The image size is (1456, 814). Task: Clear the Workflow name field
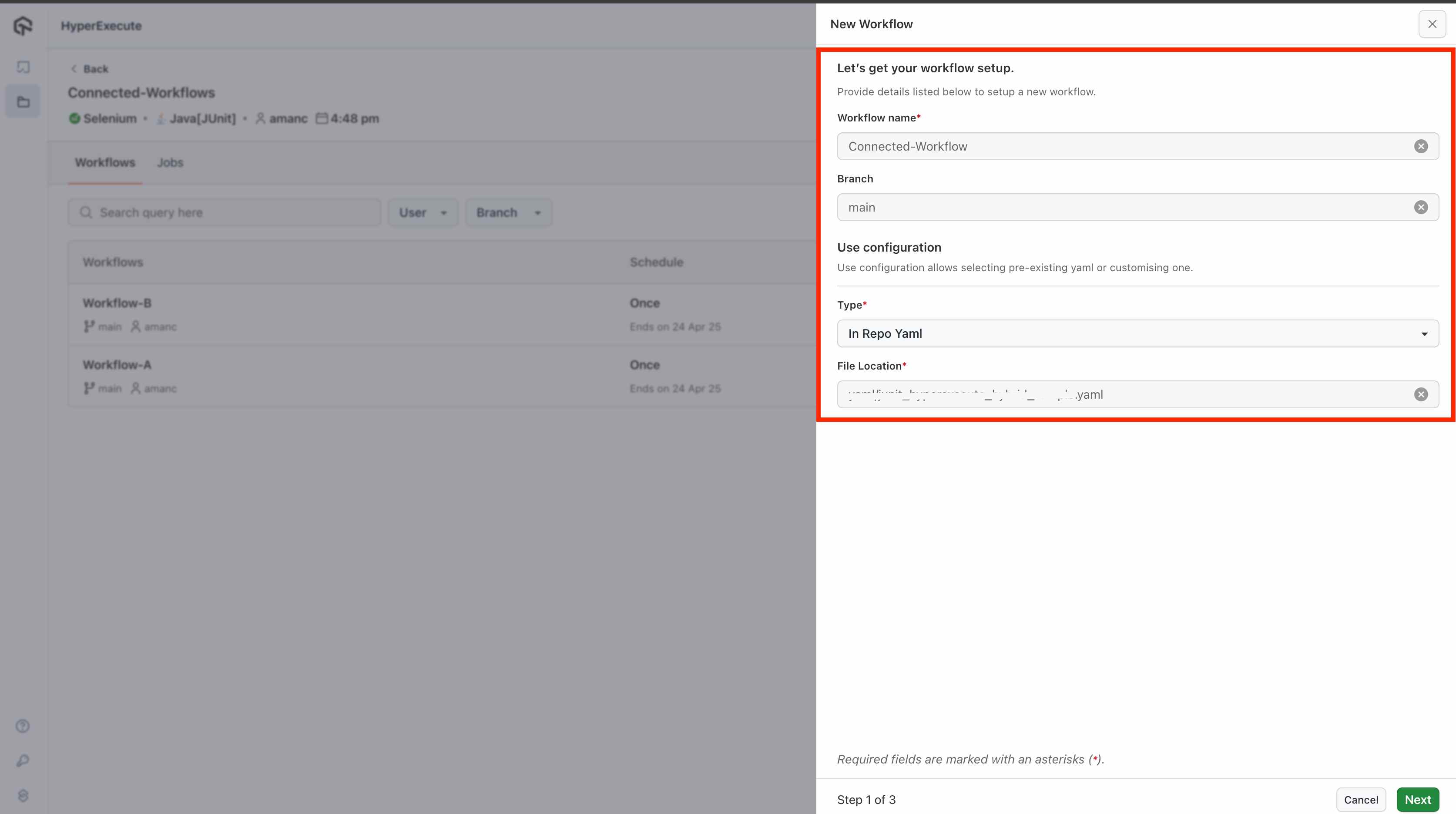1420,146
